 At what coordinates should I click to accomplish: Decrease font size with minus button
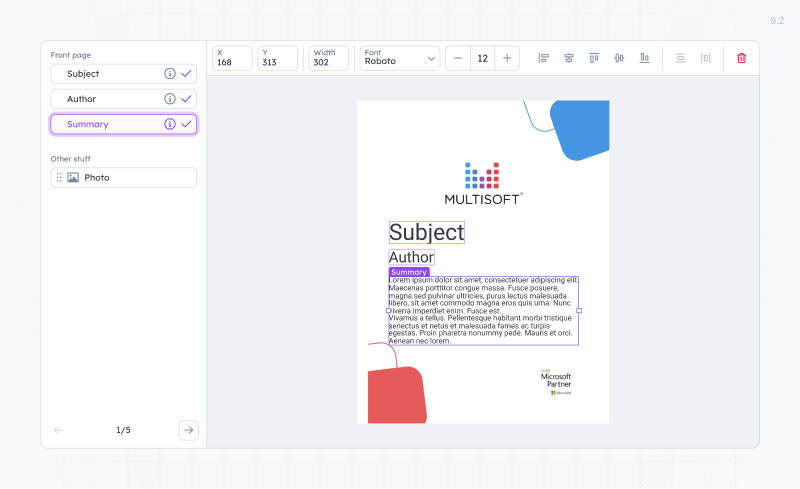click(x=458, y=58)
